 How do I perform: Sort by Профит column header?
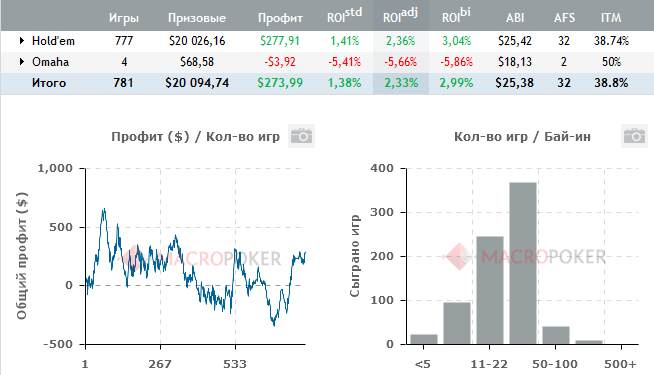pyautogui.click(x=280, y=18)
